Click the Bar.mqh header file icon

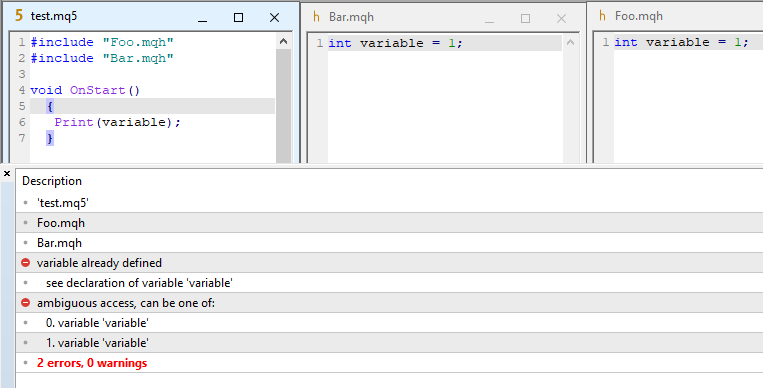point(317,17)
